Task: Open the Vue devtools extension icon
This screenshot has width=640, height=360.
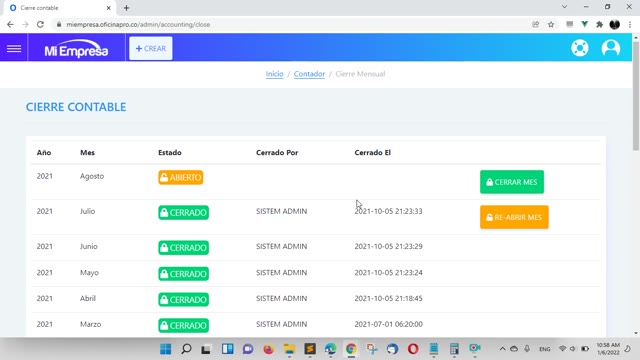Action: [584, 24]
